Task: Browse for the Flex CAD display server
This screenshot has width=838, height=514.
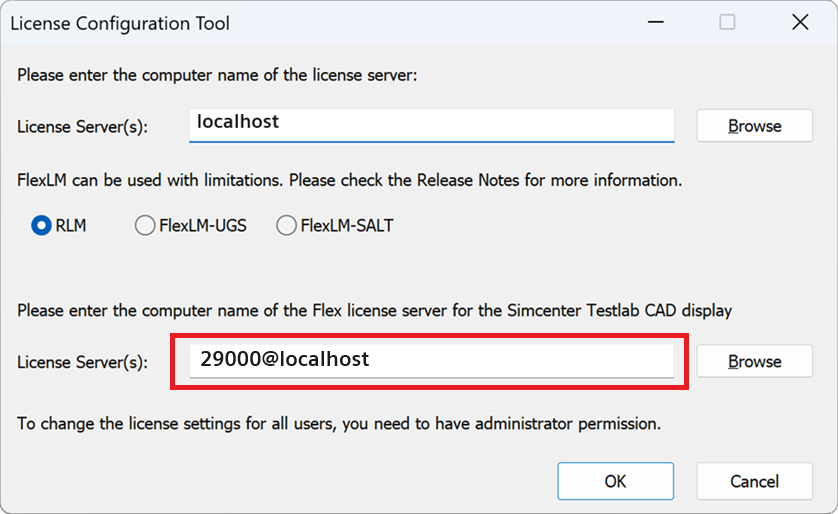Action: pos(754,361)
